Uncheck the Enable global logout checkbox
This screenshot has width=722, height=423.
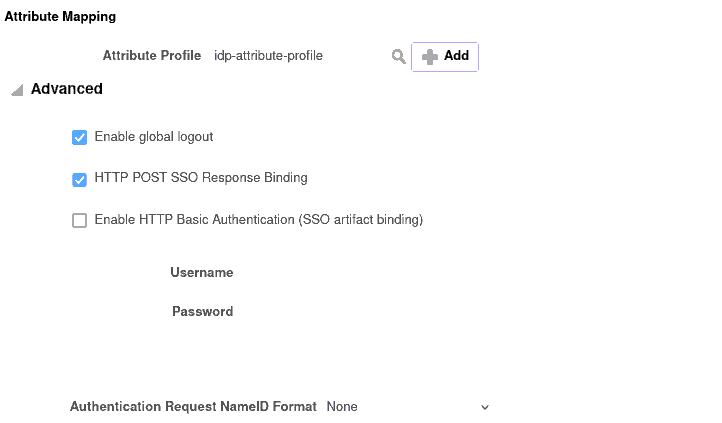coord(80,137)
